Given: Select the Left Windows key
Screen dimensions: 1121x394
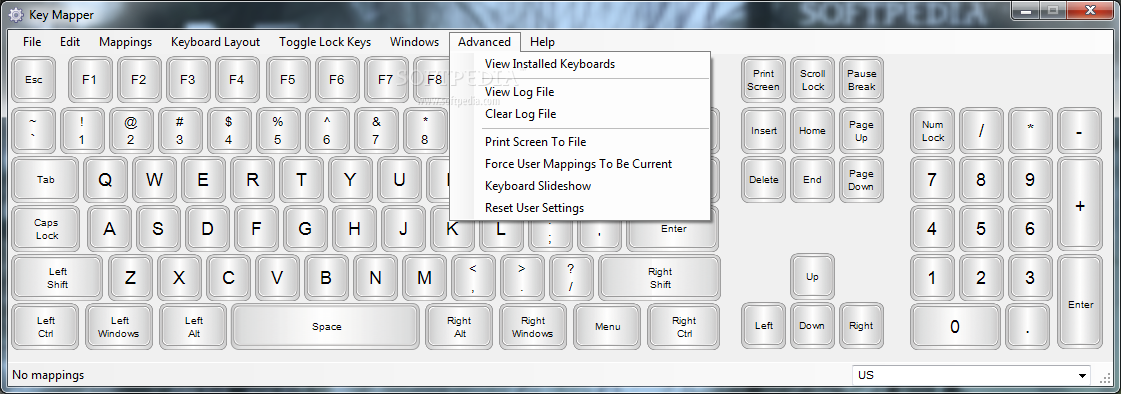Looking at the screenshot, I should 119,327.
